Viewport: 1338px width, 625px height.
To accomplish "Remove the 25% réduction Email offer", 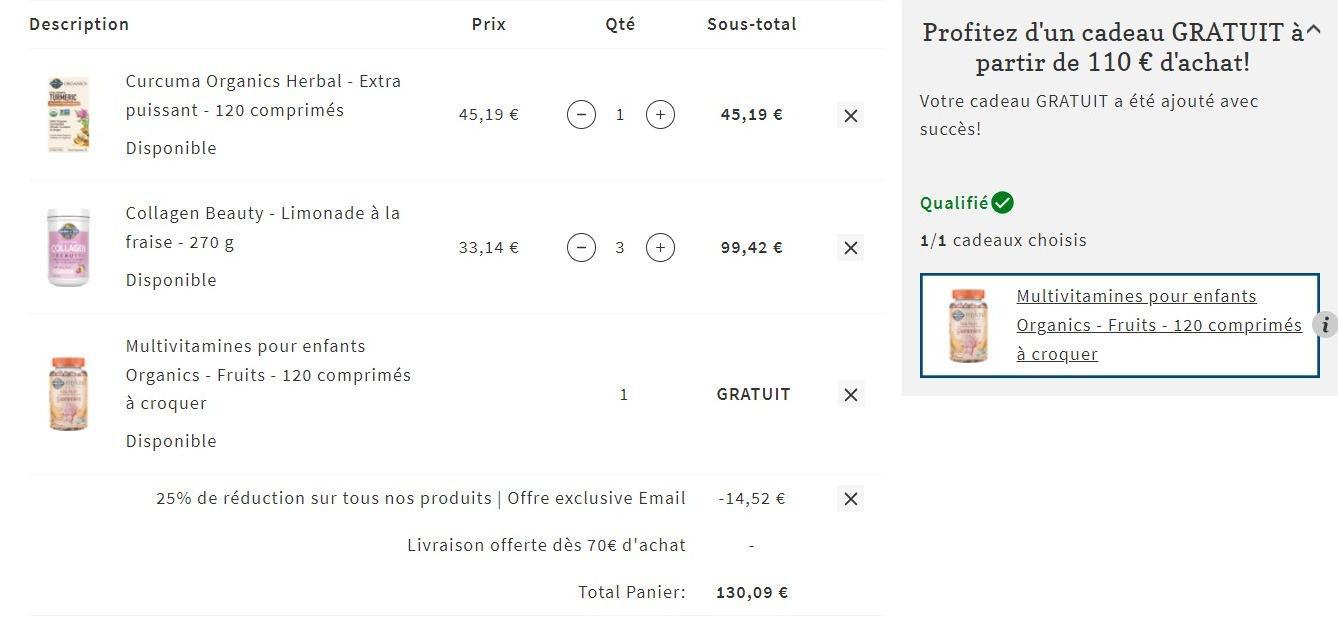I will tap(851, 499).
